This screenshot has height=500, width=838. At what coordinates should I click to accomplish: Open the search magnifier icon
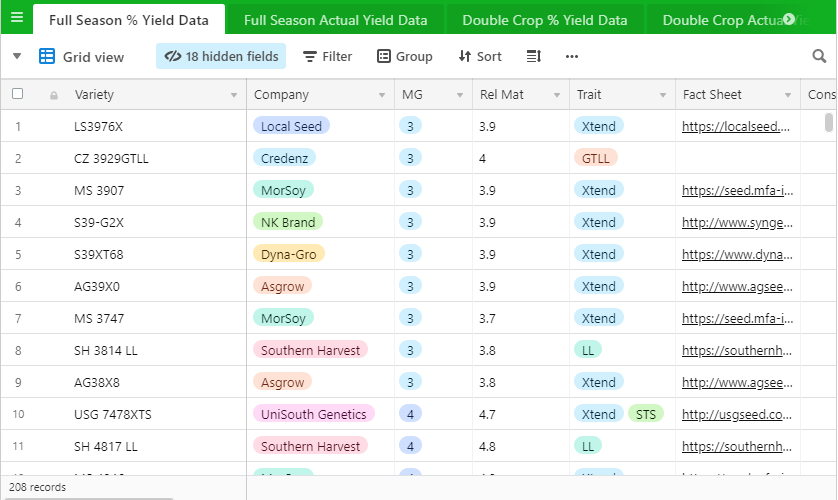tap(819, 56)
